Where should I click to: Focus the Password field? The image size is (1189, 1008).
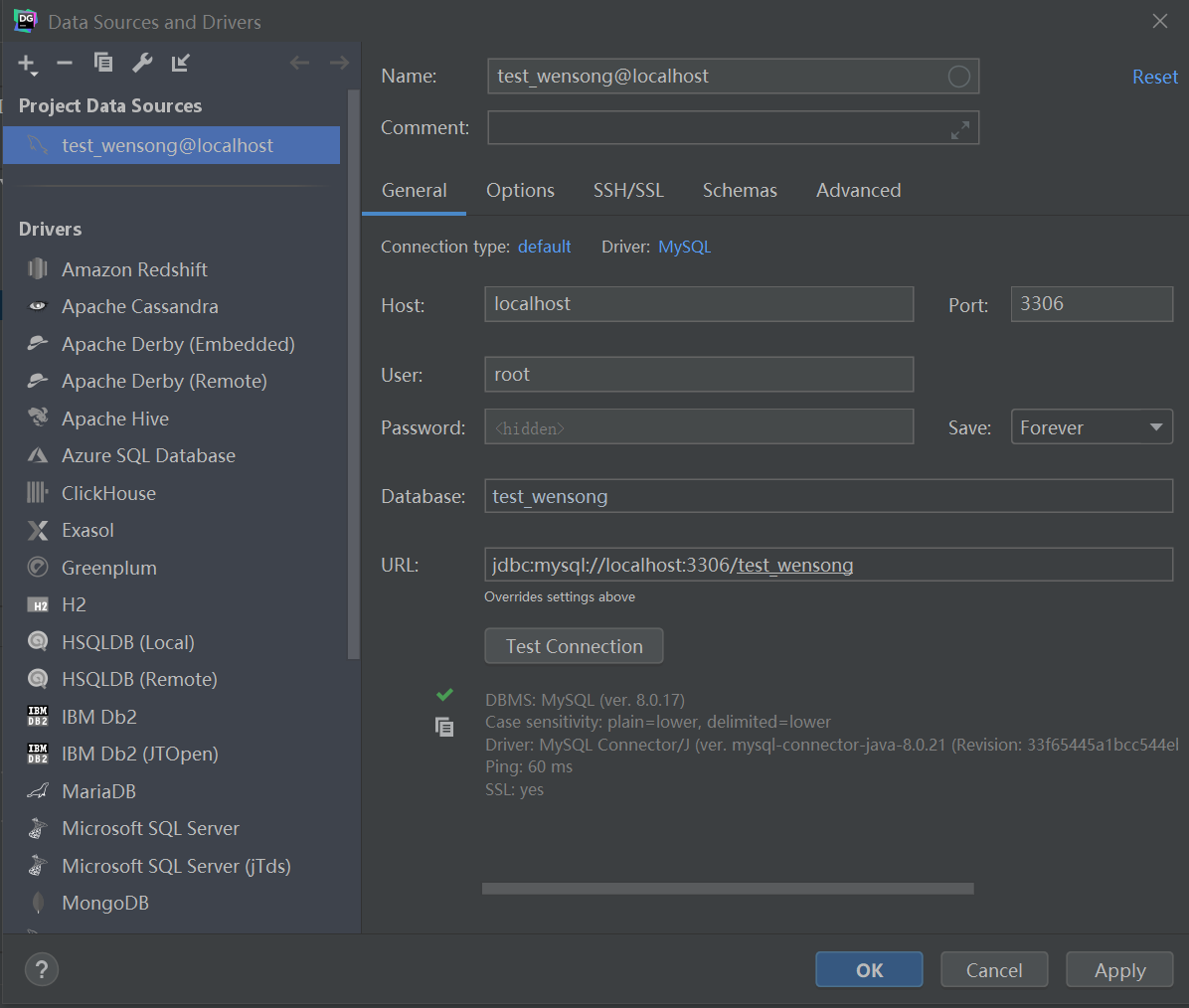699,427
